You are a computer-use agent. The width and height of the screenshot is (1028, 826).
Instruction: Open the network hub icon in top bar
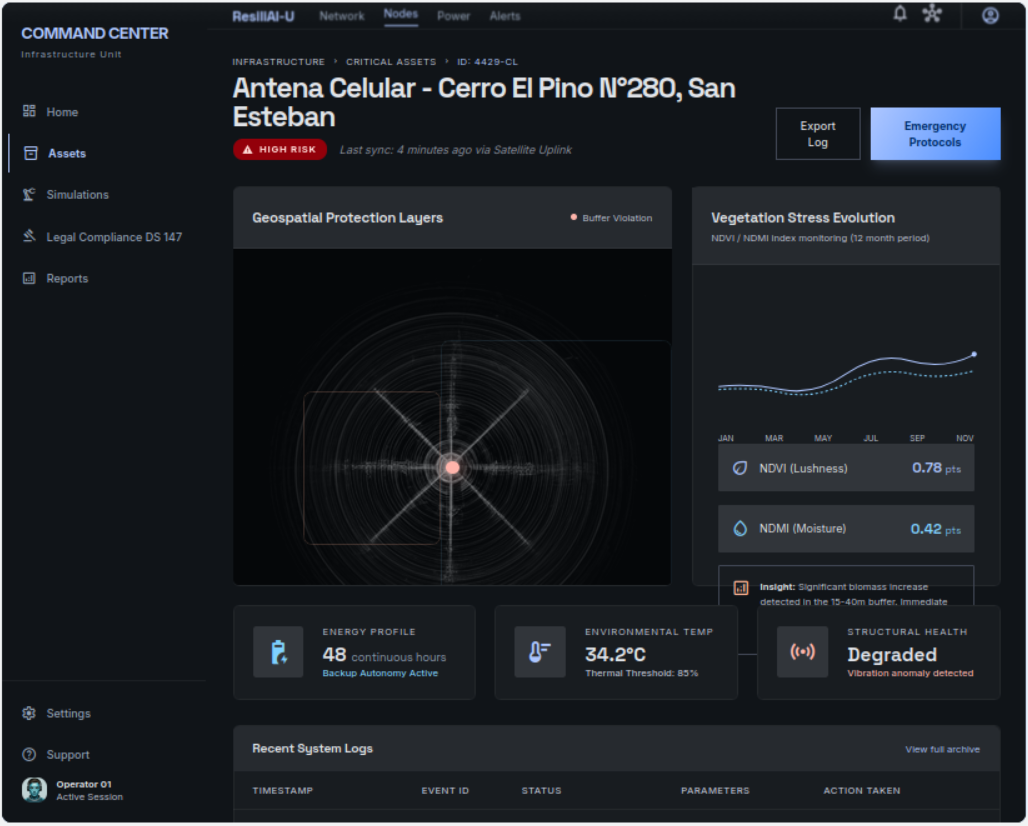pyautogui.click(x=932, y=14)
